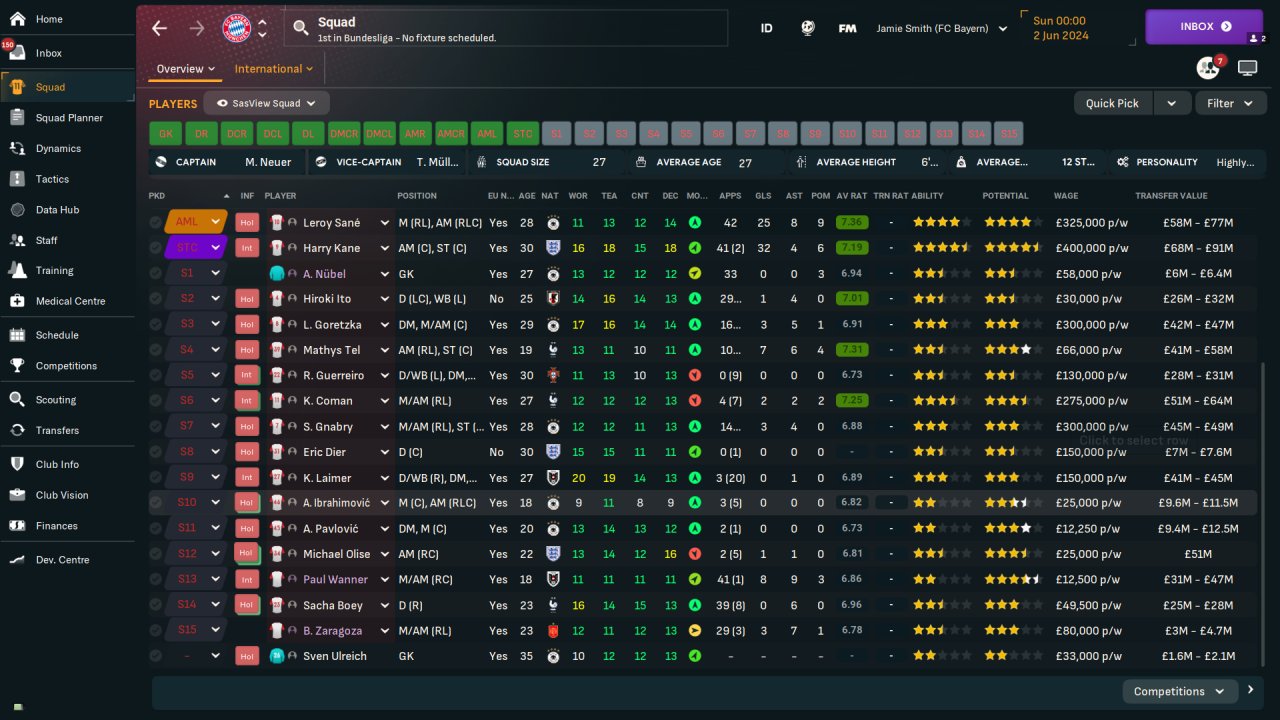Click the right arrow beside Competitions

coord(1249,690)
